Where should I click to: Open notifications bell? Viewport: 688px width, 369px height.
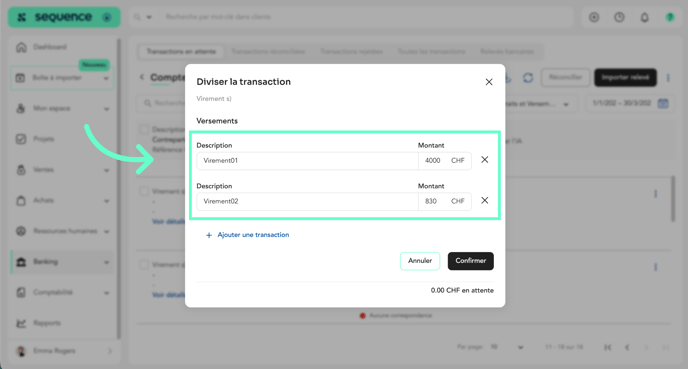tap(644, 17)
